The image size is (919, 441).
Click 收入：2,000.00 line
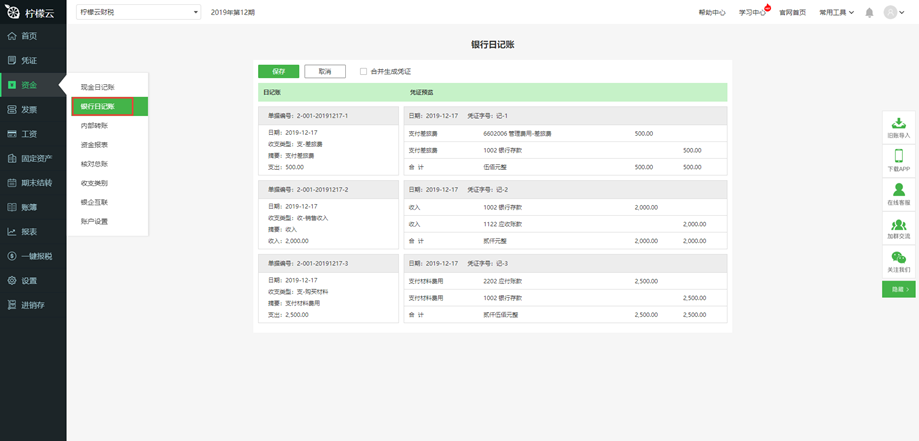pyautogui.click(x=288, y=240)
